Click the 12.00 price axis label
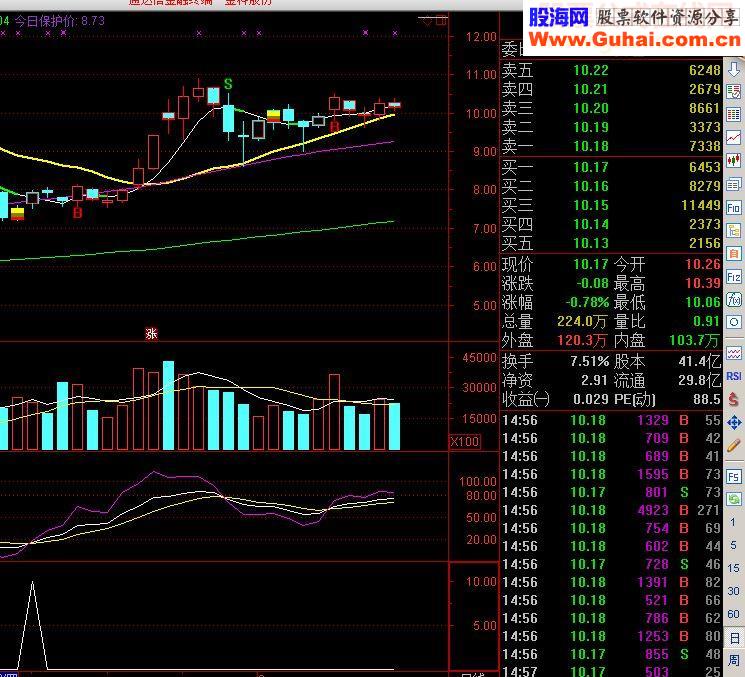The width and height of the screenshot is (745, 677). [481, 37]
